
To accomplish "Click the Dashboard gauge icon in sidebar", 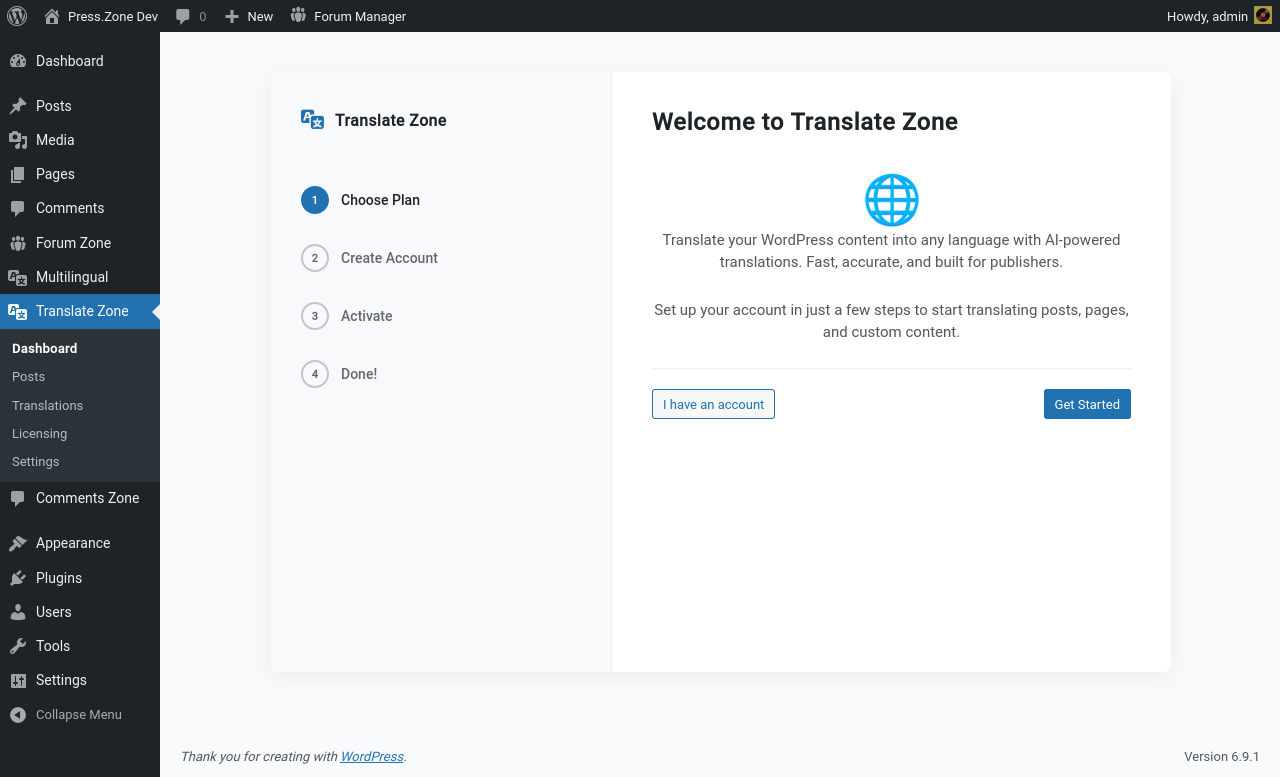I will point(18,61).
